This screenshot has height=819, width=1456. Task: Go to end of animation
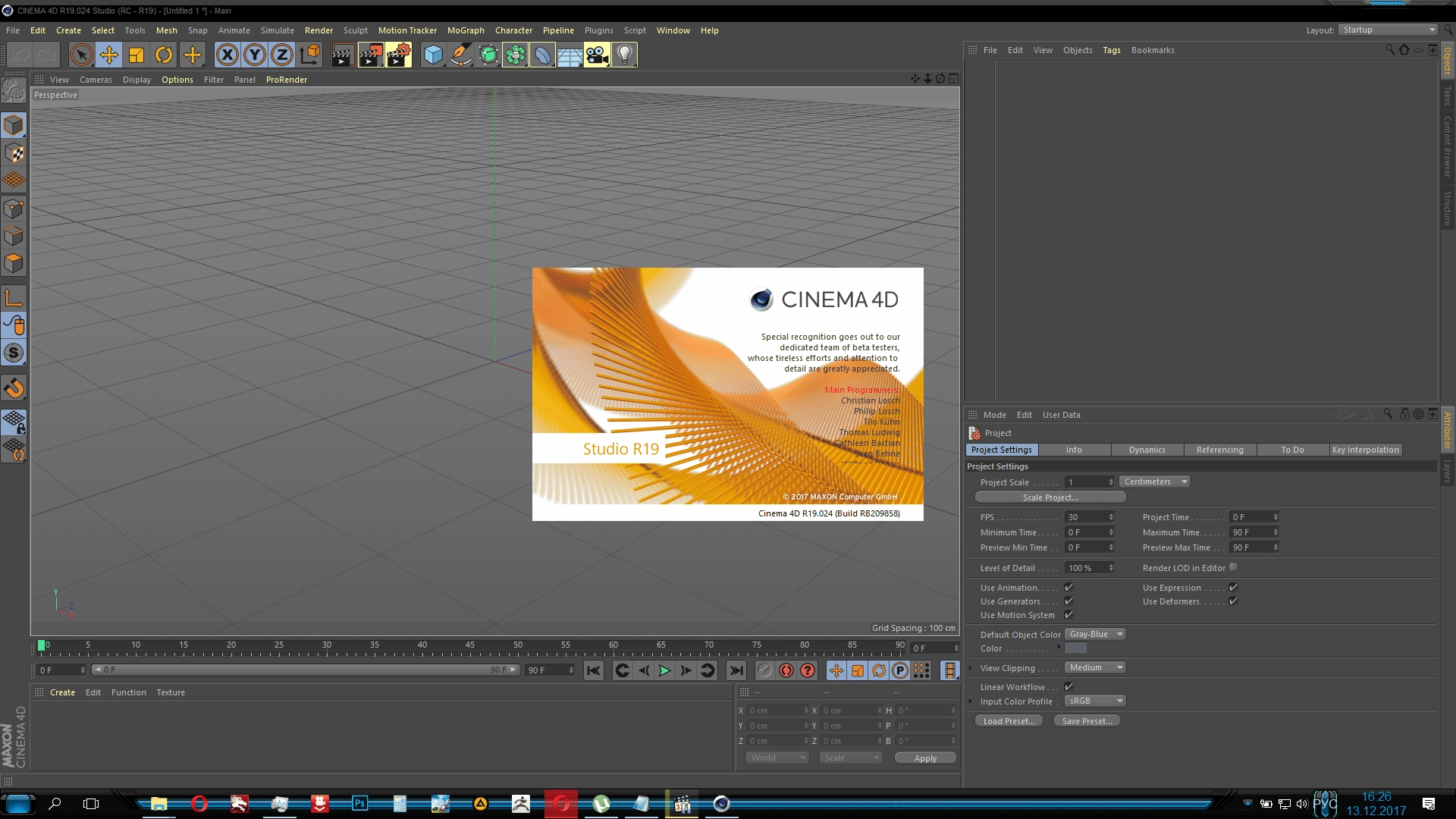pyautogui.click(x=736, y=670)
